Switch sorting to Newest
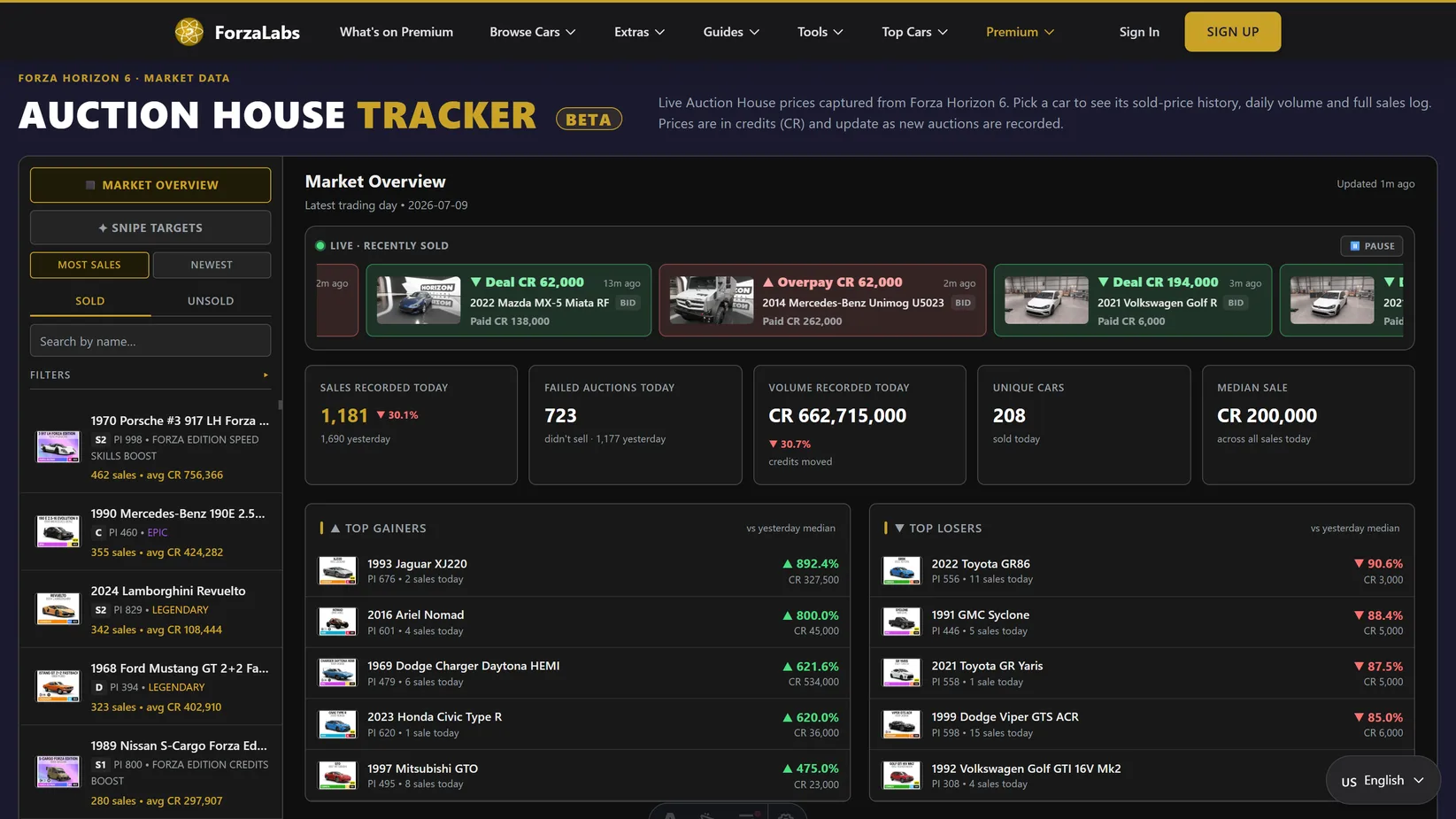This screenshot has height=819, width=1456. [x=212, y=265]
